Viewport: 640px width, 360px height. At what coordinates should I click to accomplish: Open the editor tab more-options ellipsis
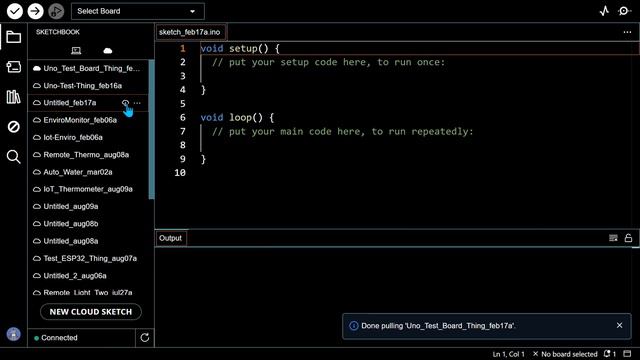(x=627, y=32)
